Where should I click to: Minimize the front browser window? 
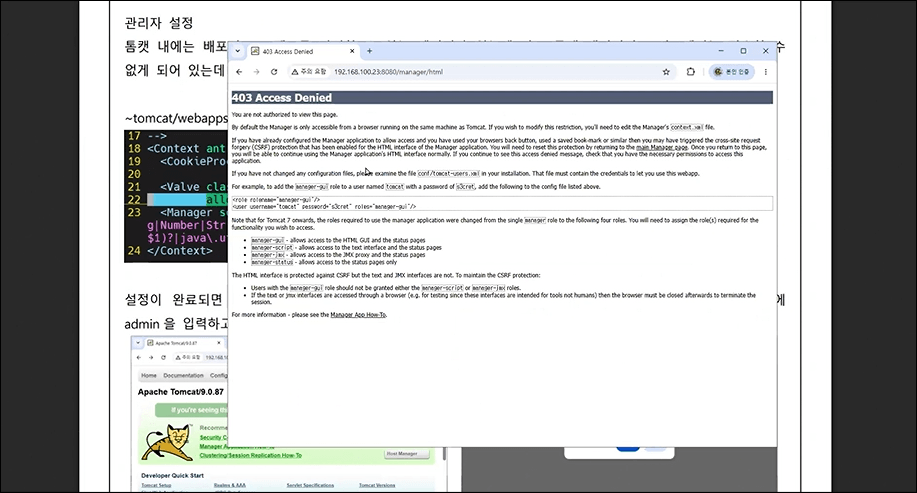point(721,51)
